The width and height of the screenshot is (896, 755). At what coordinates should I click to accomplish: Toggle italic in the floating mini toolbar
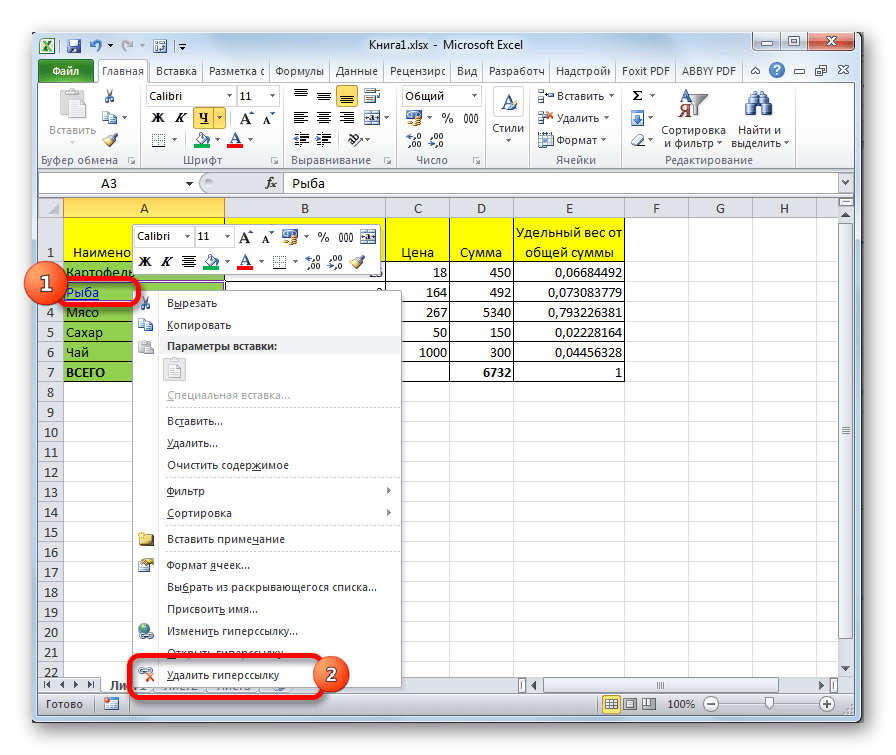tap(166, 262)
